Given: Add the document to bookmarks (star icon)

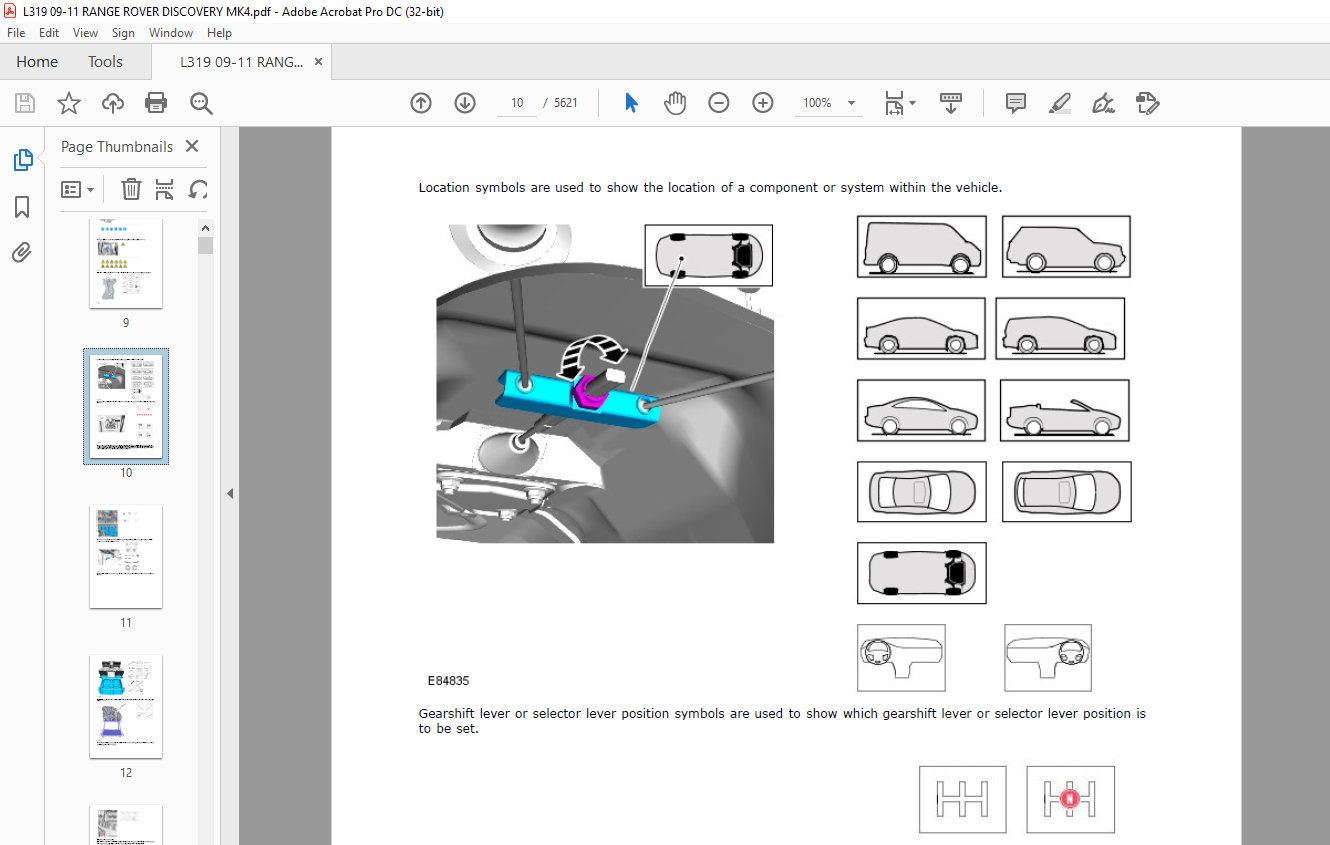Looking at the screenshot, I should 69,103.
